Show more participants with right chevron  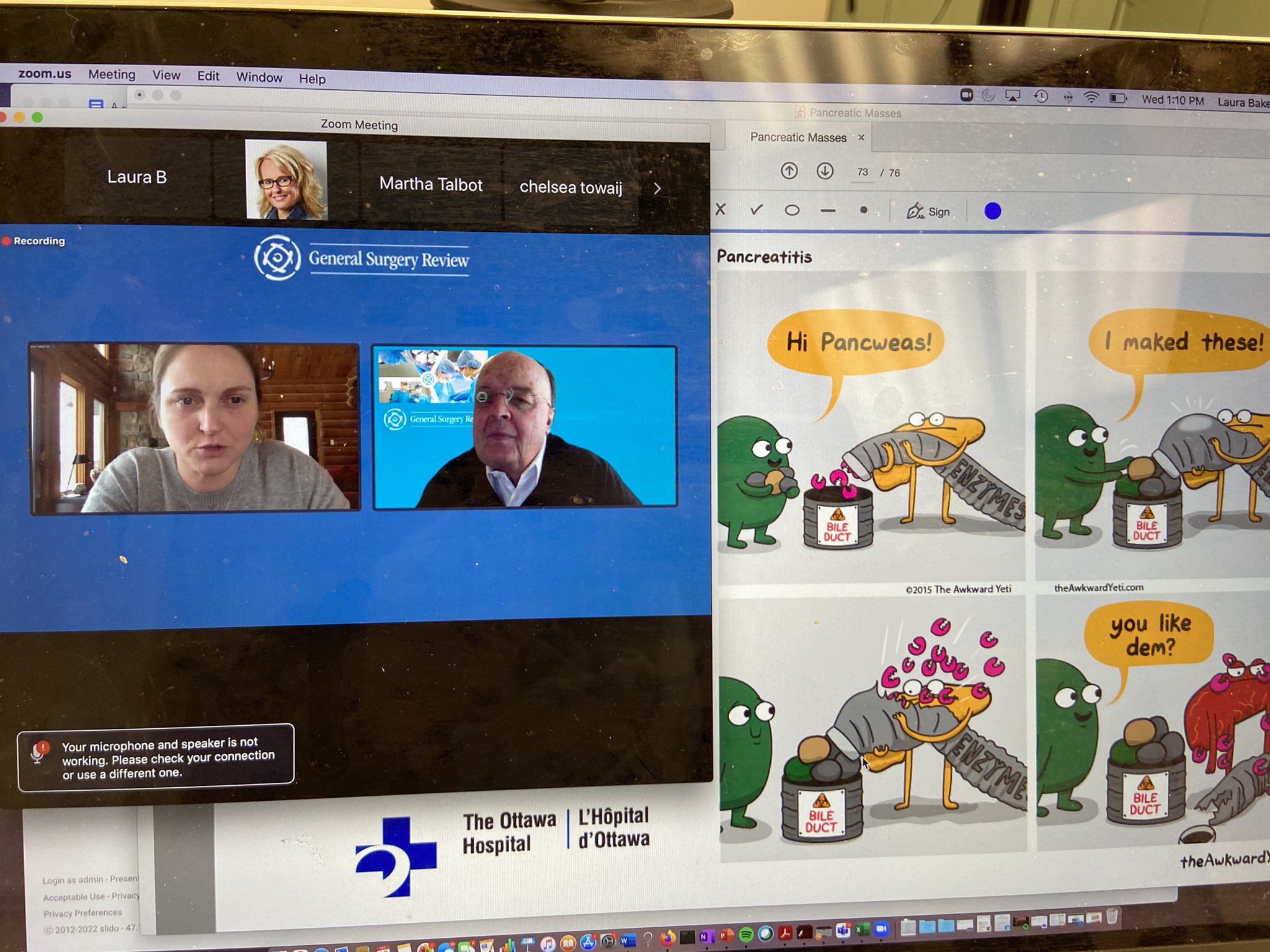[x=657, y=188]
